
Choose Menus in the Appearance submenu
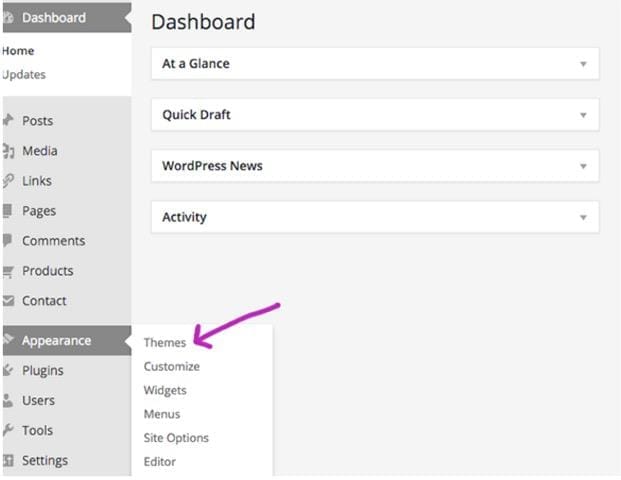162,414
